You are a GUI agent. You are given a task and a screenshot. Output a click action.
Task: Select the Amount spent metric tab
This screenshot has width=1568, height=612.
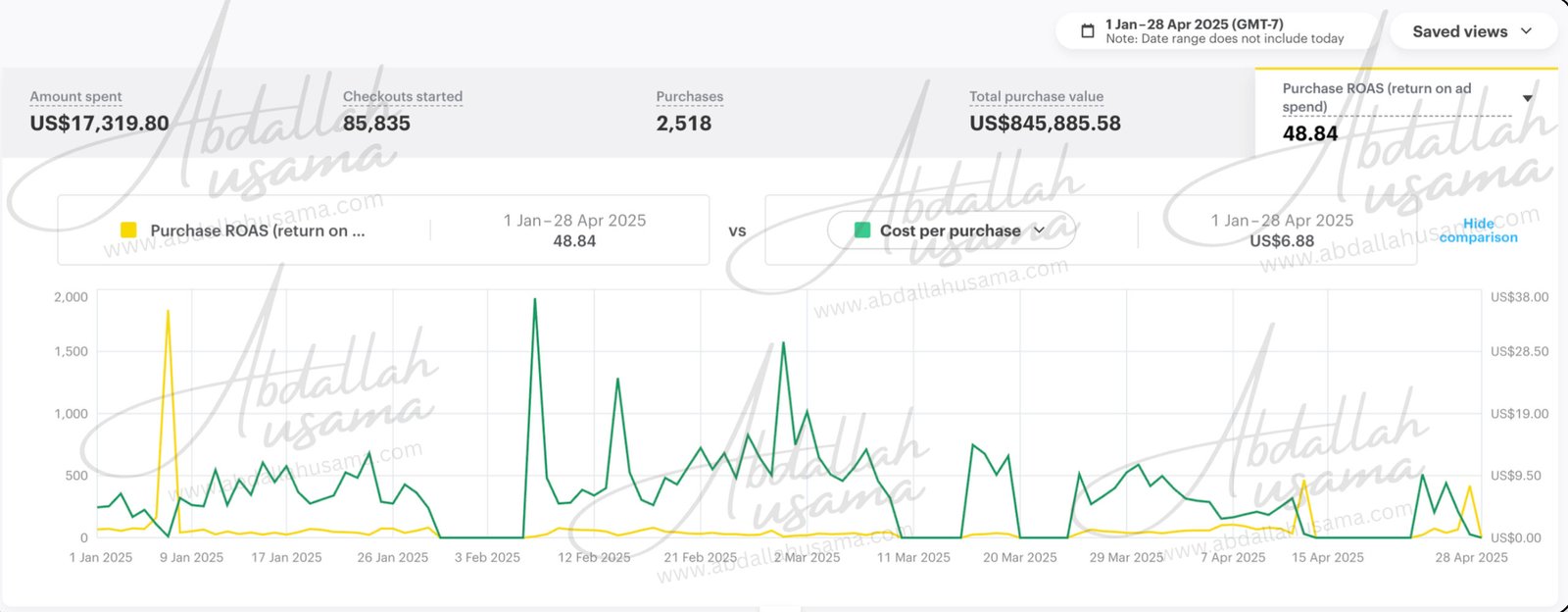(x=99, y=112)
